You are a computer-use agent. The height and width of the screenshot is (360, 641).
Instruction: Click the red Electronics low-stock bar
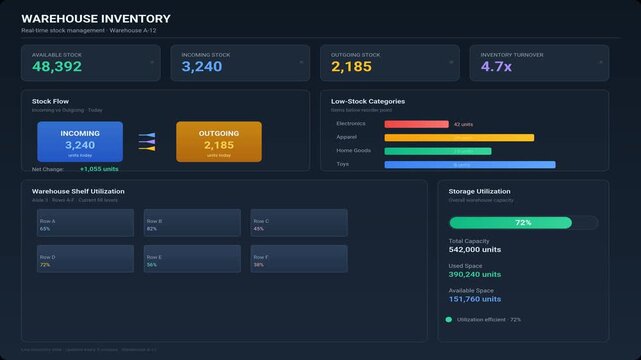417,124
